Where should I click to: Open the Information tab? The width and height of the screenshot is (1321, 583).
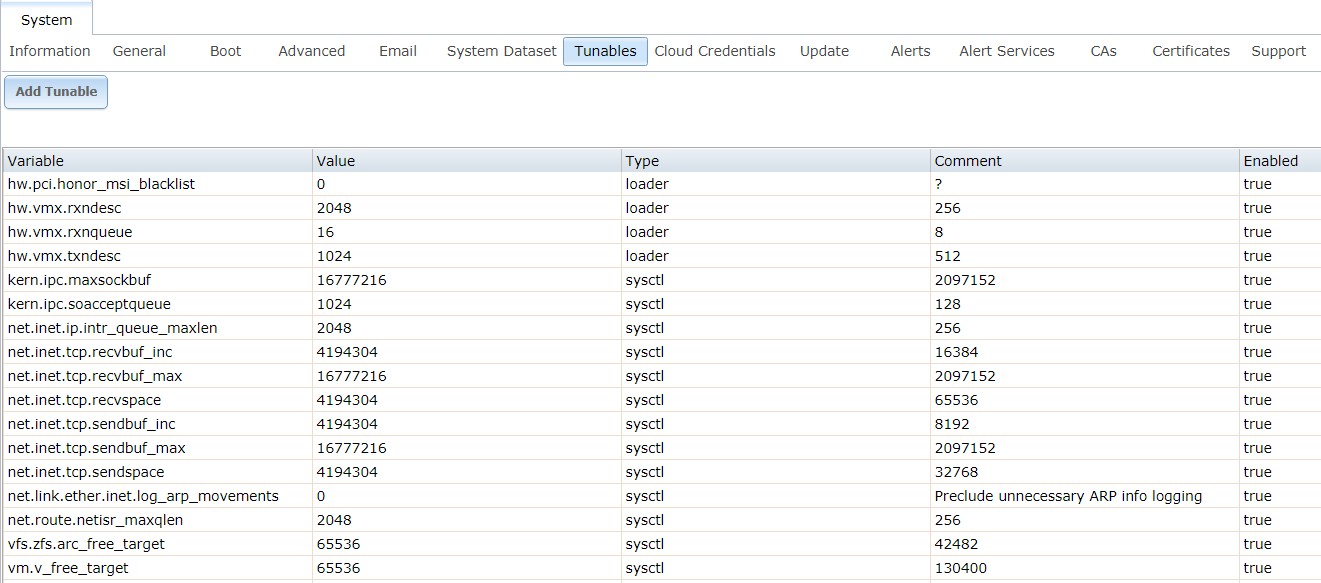coord(50,51)
